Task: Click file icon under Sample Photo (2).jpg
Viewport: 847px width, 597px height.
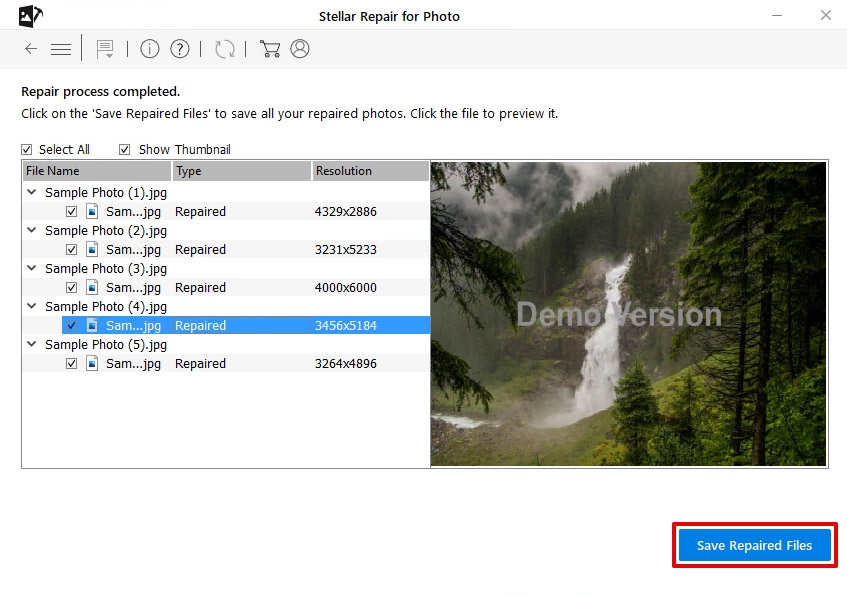Action: [92, 249]
